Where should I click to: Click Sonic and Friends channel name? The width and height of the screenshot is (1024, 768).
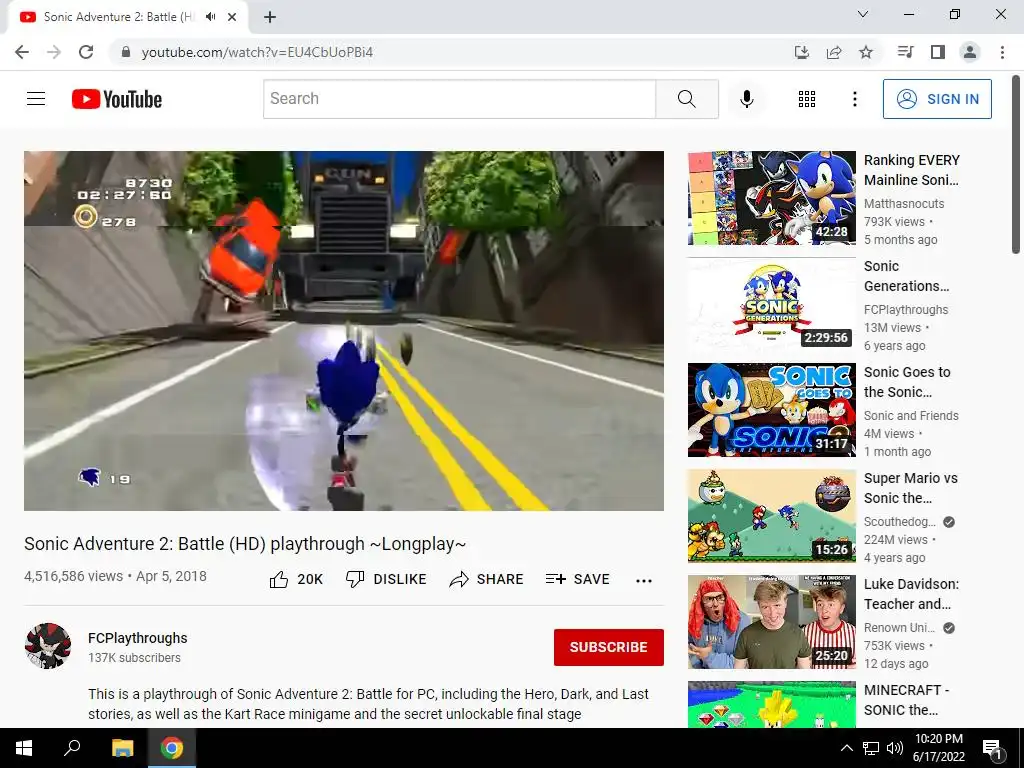911,415
